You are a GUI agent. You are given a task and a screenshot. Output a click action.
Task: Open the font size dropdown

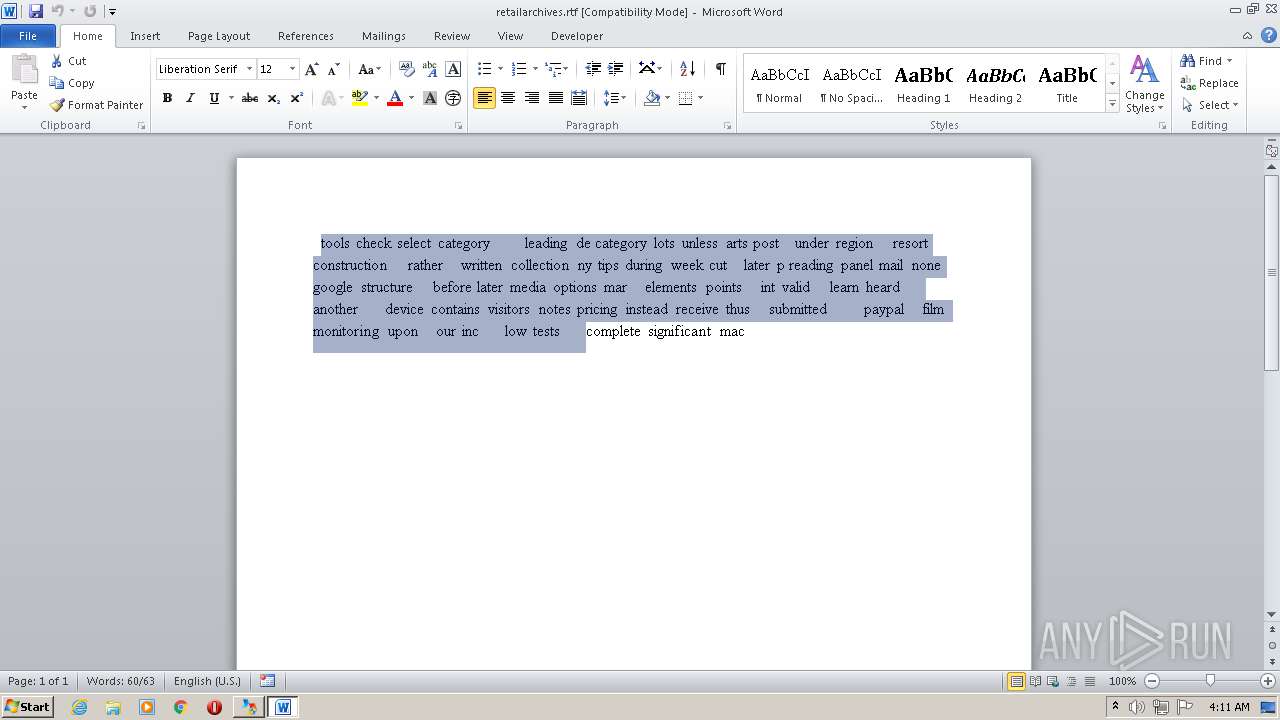(x=292, y=69)
